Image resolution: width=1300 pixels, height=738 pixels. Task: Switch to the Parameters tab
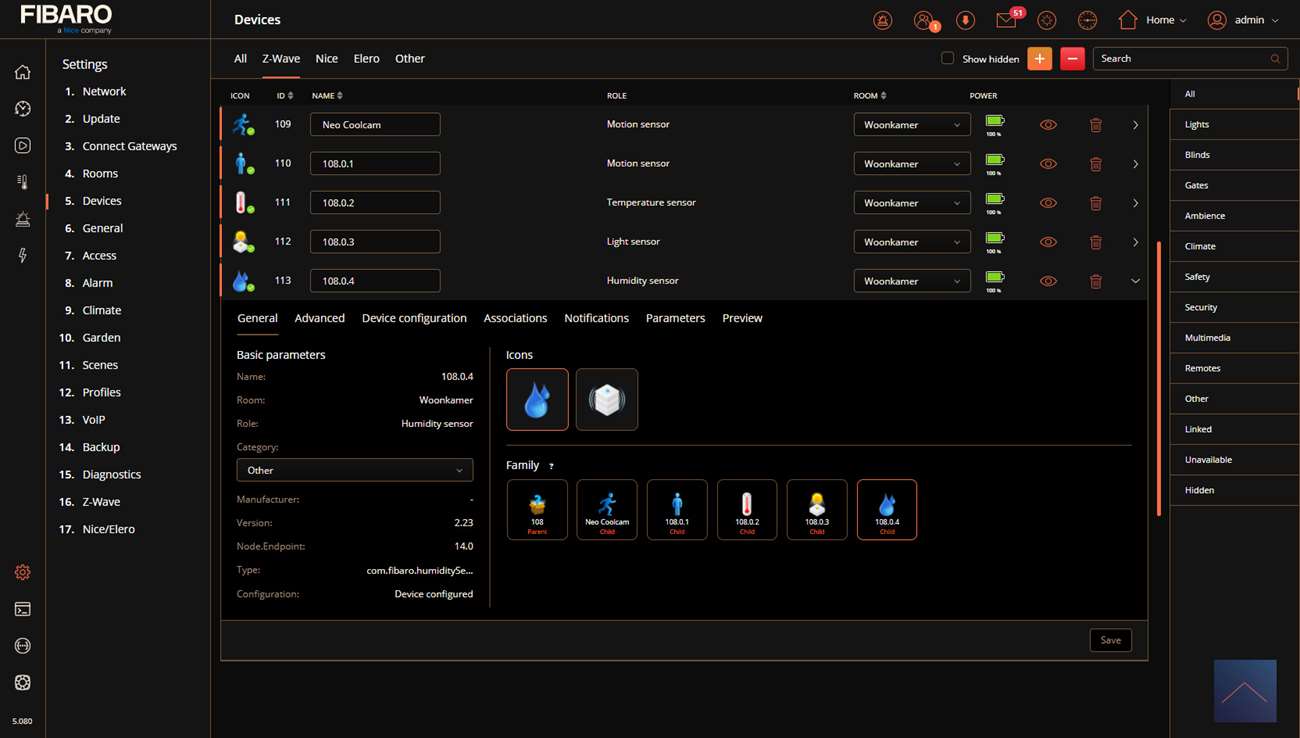pos(675,318)
